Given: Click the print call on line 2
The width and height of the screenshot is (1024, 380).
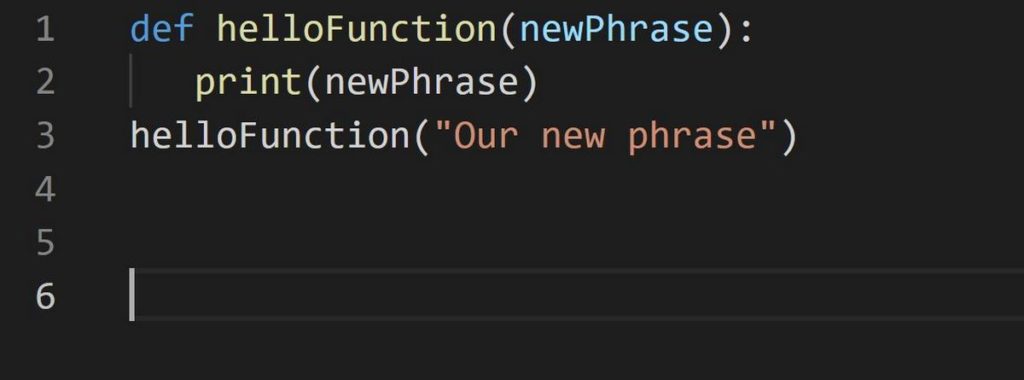Looking at the screenshot, I should (248, 84).
